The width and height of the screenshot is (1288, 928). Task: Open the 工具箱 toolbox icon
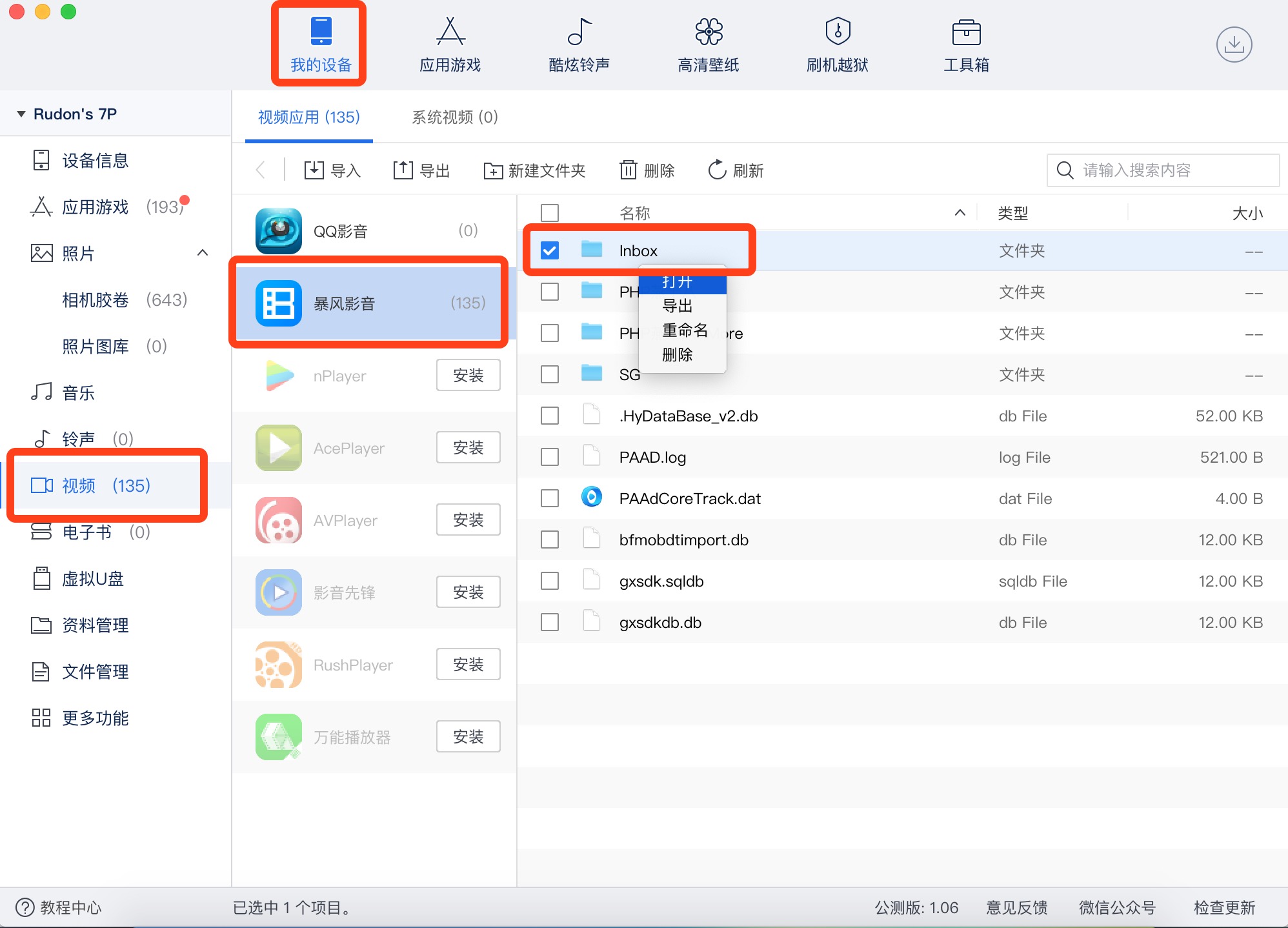tap(966, 32)
